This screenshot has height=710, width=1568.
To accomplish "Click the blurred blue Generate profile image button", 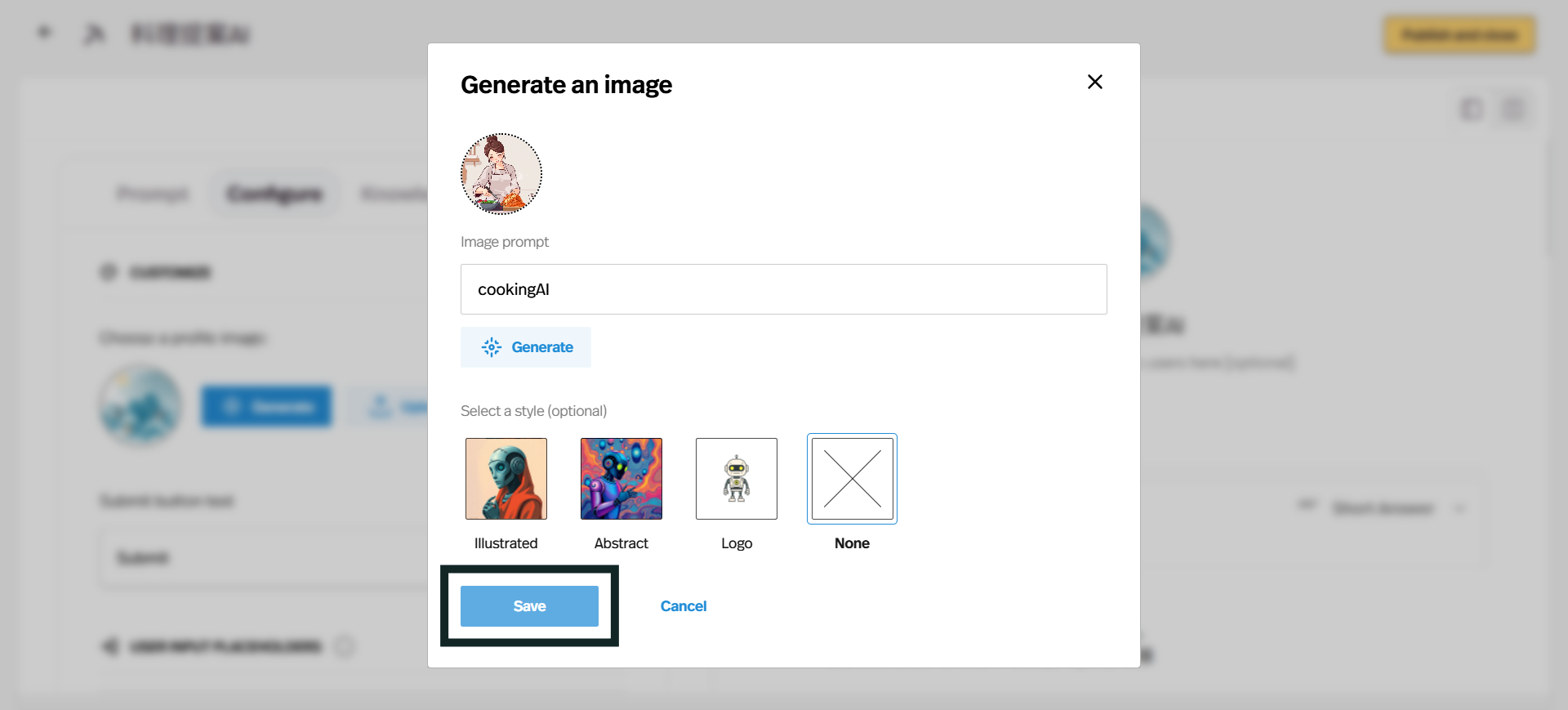I will 266,406.
